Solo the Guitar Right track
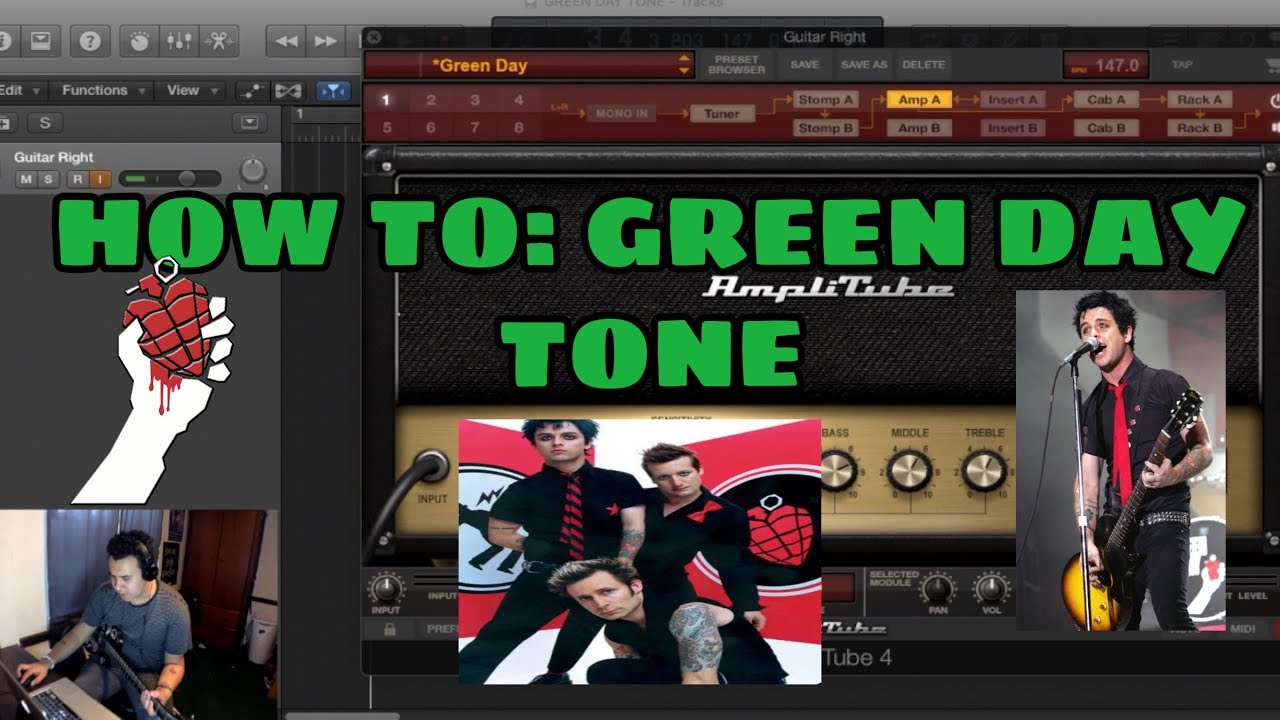Viewport: 1280px width, 720px height. tap(47, 179)
